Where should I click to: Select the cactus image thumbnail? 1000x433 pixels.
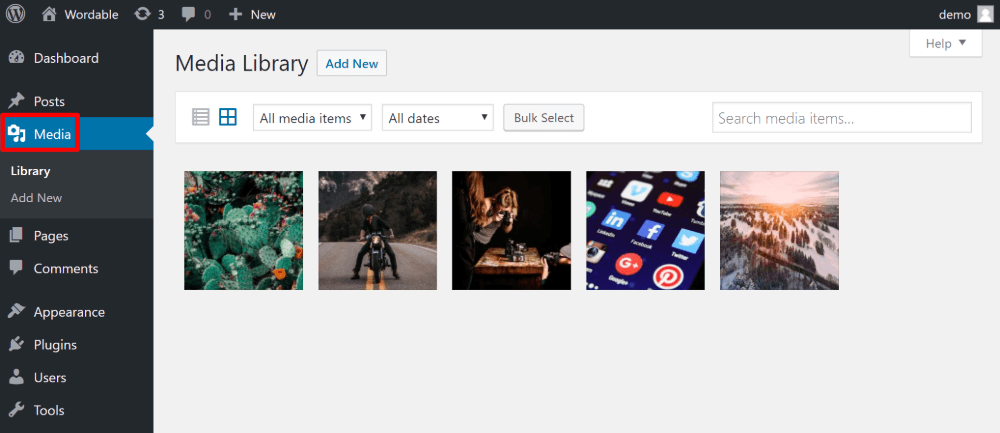click(243, 230)
